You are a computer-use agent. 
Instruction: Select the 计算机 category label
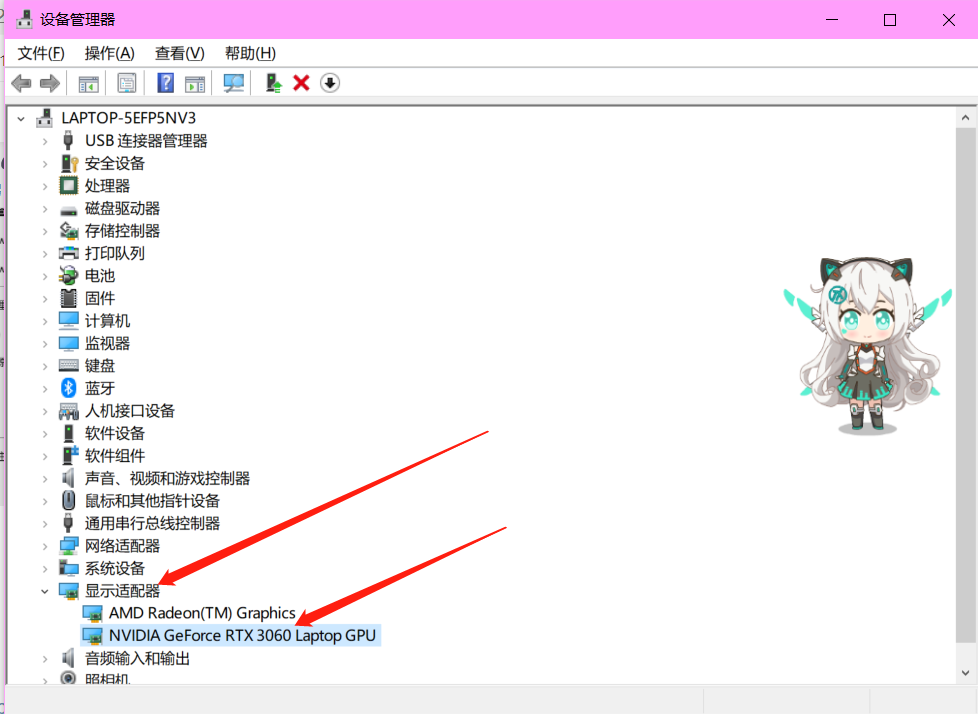coord(107,321)
